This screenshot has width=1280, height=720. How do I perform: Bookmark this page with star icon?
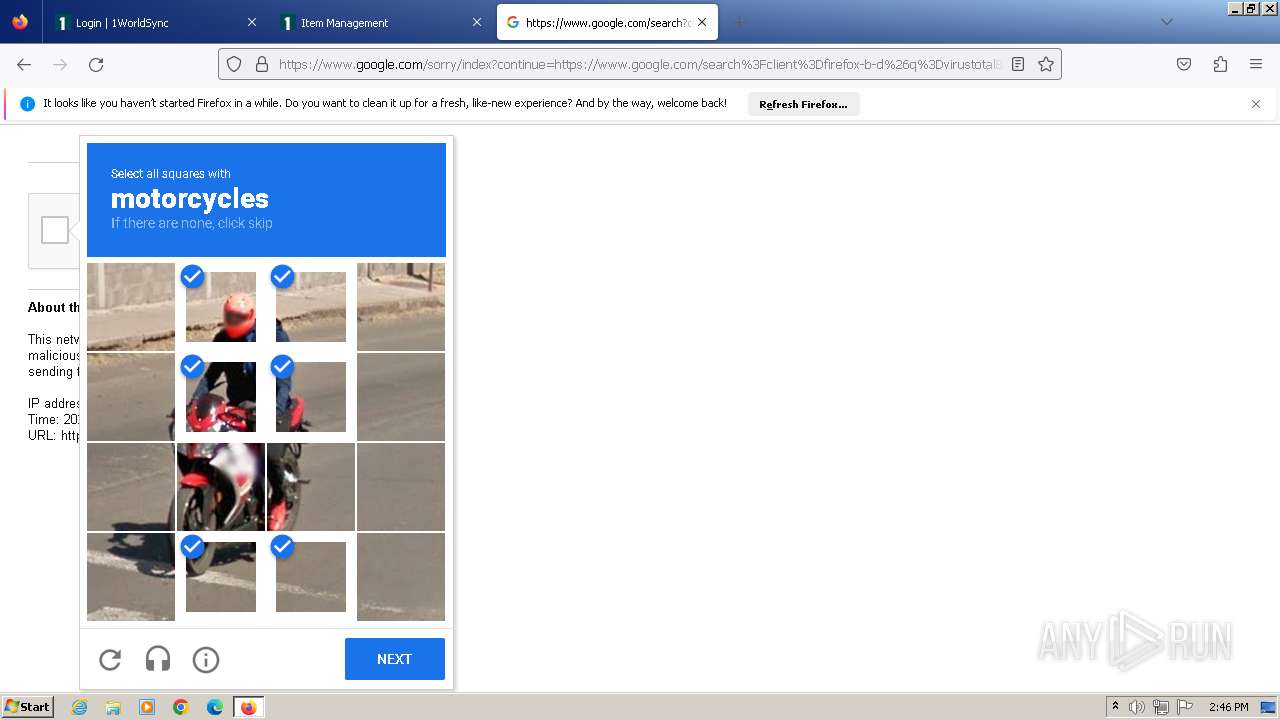(x=1046, y=64)
